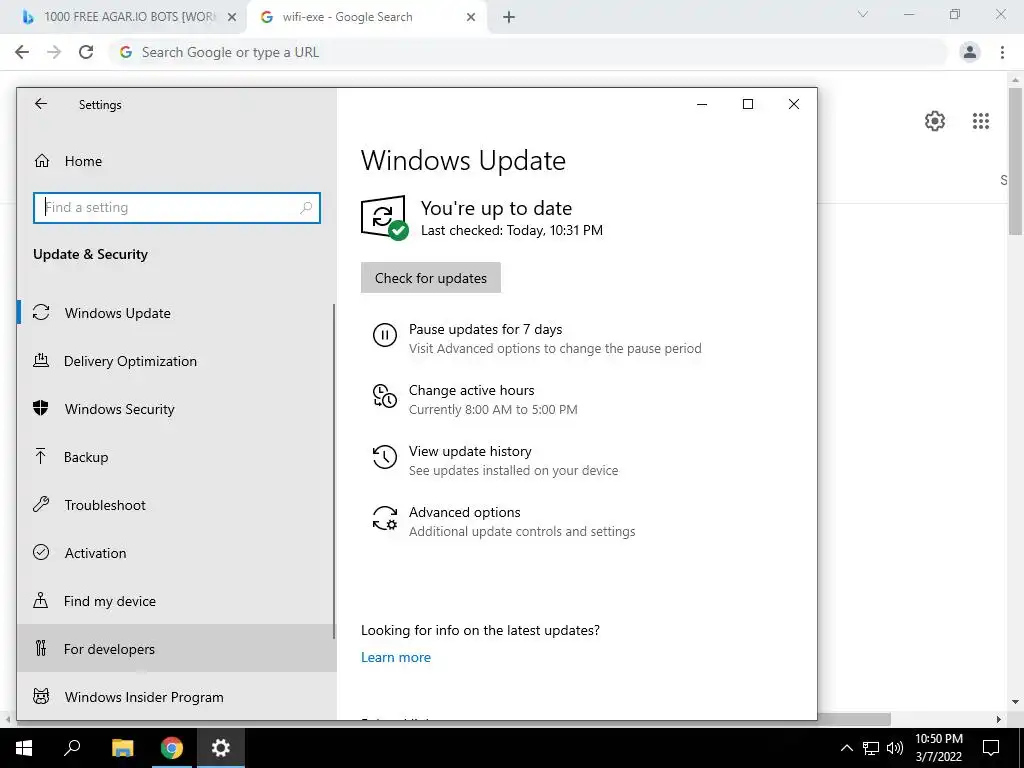Click the Troubleshoot wrench icon
This screenshot has width=1024, height=768.
click(x=41, y=504)
